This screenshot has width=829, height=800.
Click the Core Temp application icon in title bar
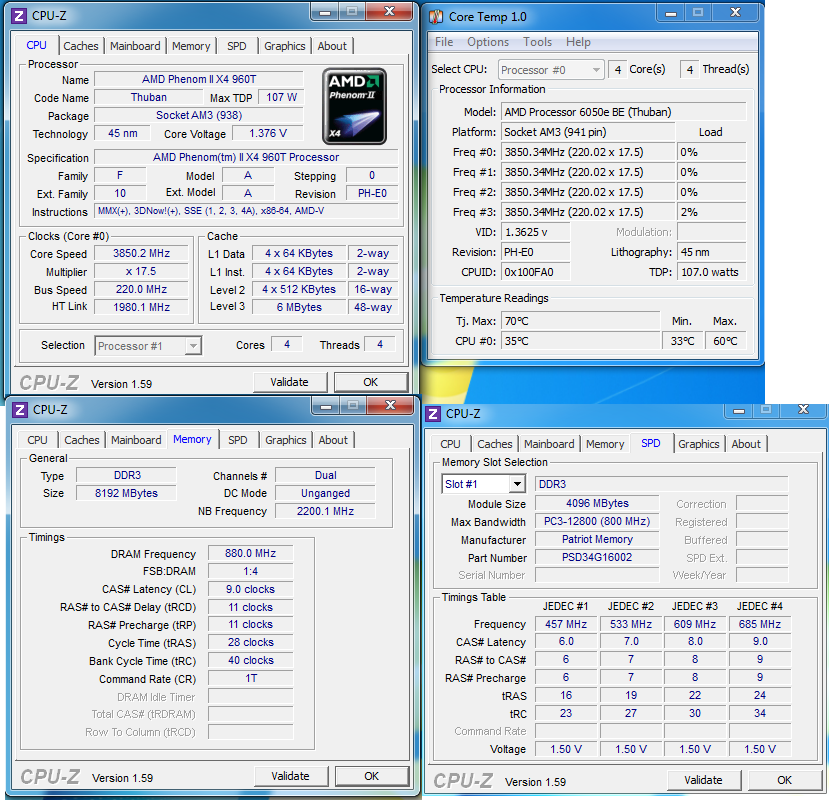[434, 13]
